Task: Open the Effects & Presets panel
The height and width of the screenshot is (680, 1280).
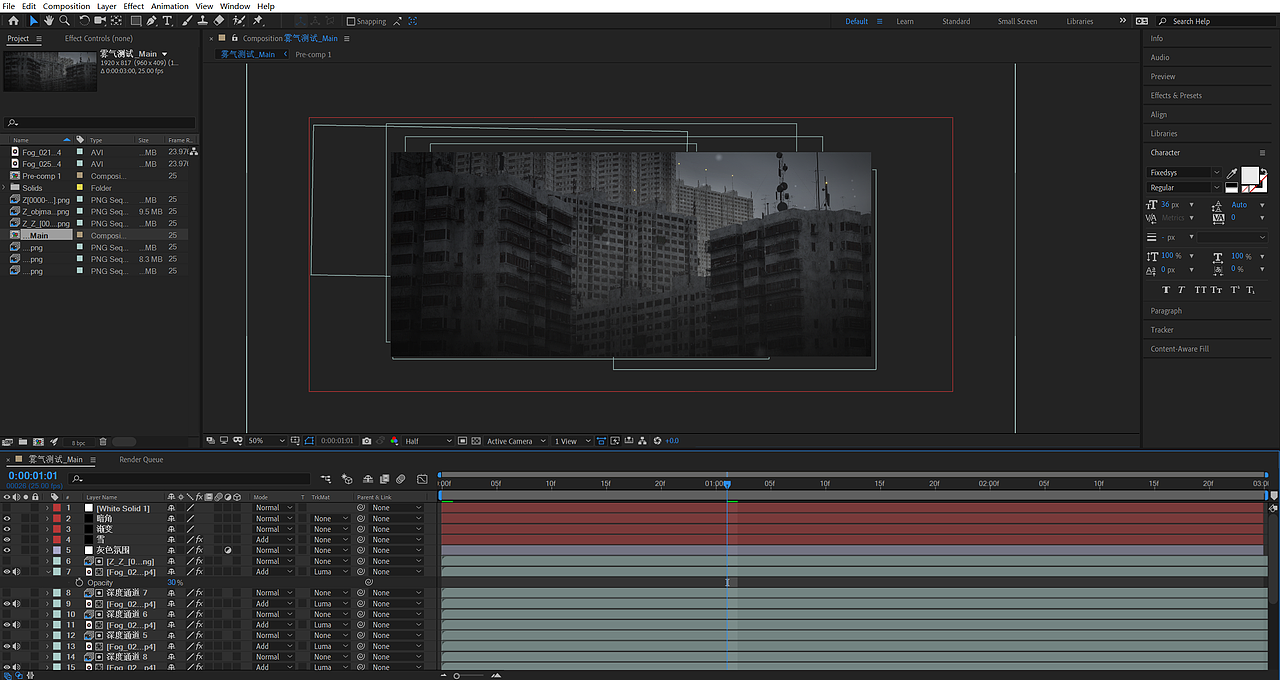Action: coord(1176,95)
